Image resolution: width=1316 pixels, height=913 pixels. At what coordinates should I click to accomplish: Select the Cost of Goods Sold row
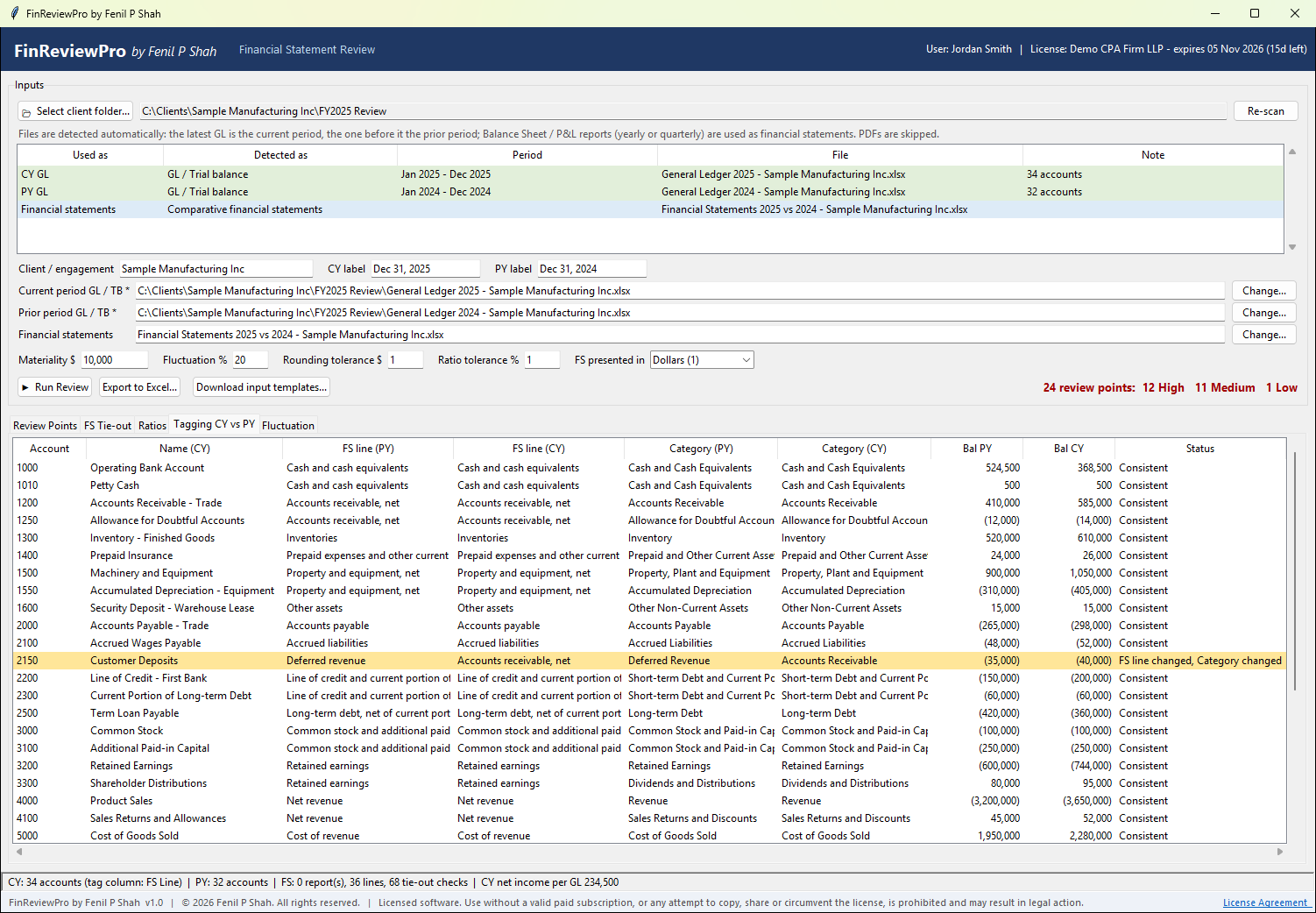(x=649, y=836)
